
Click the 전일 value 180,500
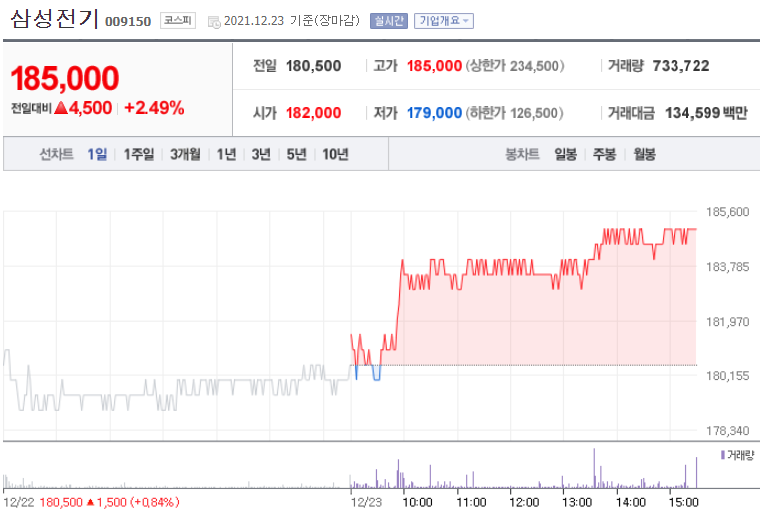tap(314, 66)
